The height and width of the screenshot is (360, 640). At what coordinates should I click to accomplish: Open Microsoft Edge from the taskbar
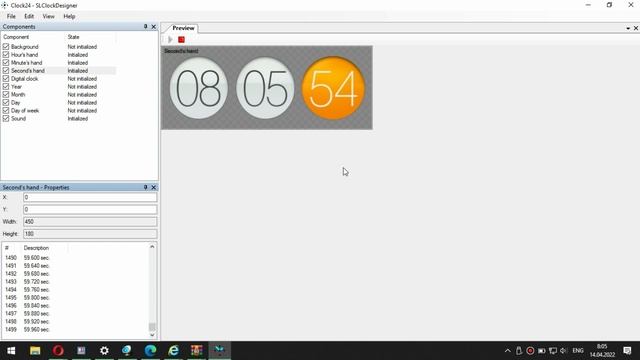[150, 351]
